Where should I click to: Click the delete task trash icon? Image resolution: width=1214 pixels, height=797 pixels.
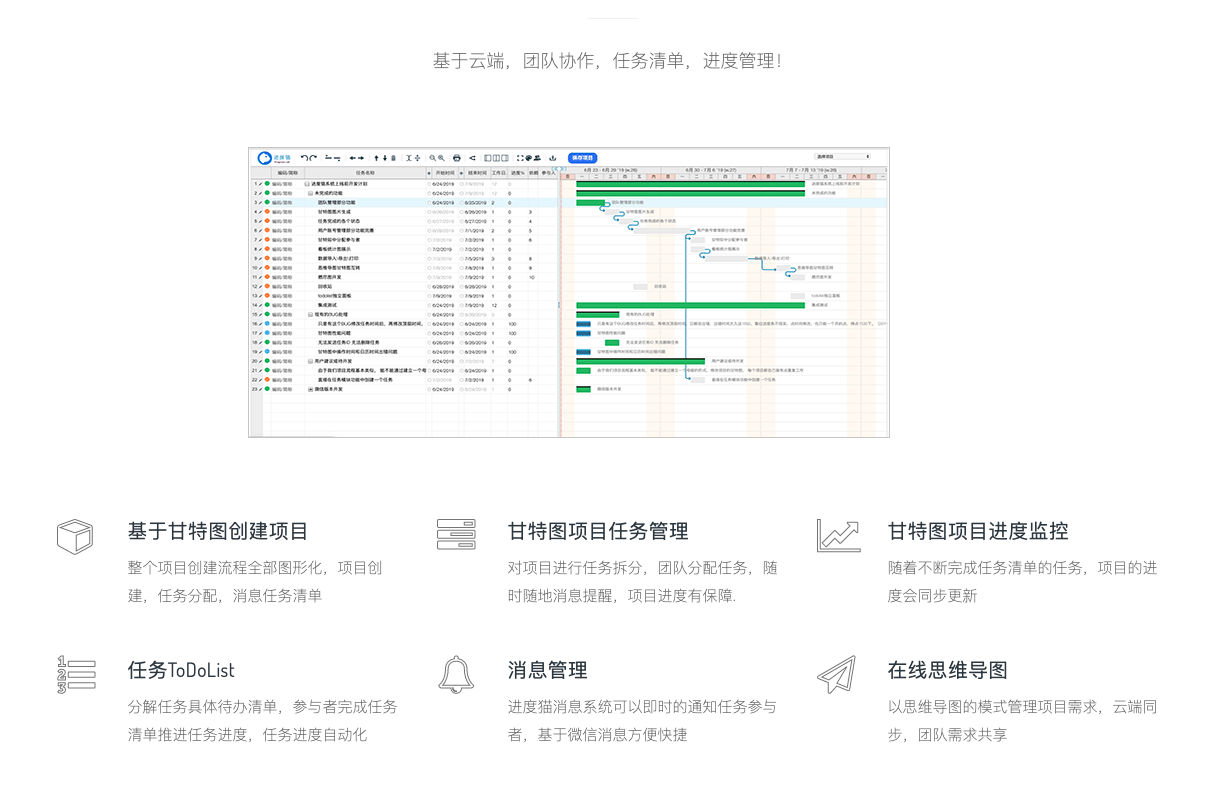[x=393, y=158]
